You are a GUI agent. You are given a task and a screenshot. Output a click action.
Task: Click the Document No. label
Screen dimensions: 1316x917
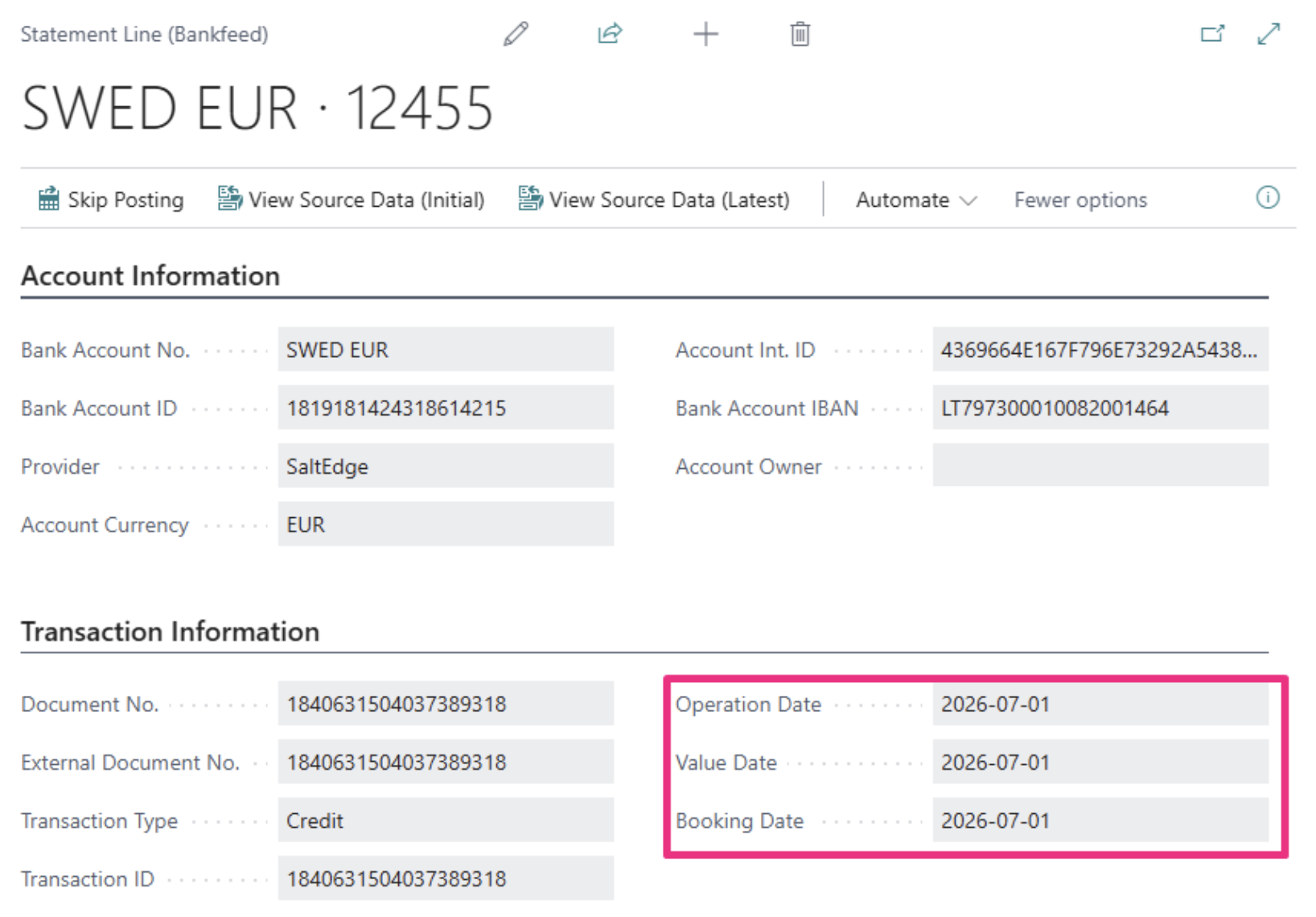89,705
